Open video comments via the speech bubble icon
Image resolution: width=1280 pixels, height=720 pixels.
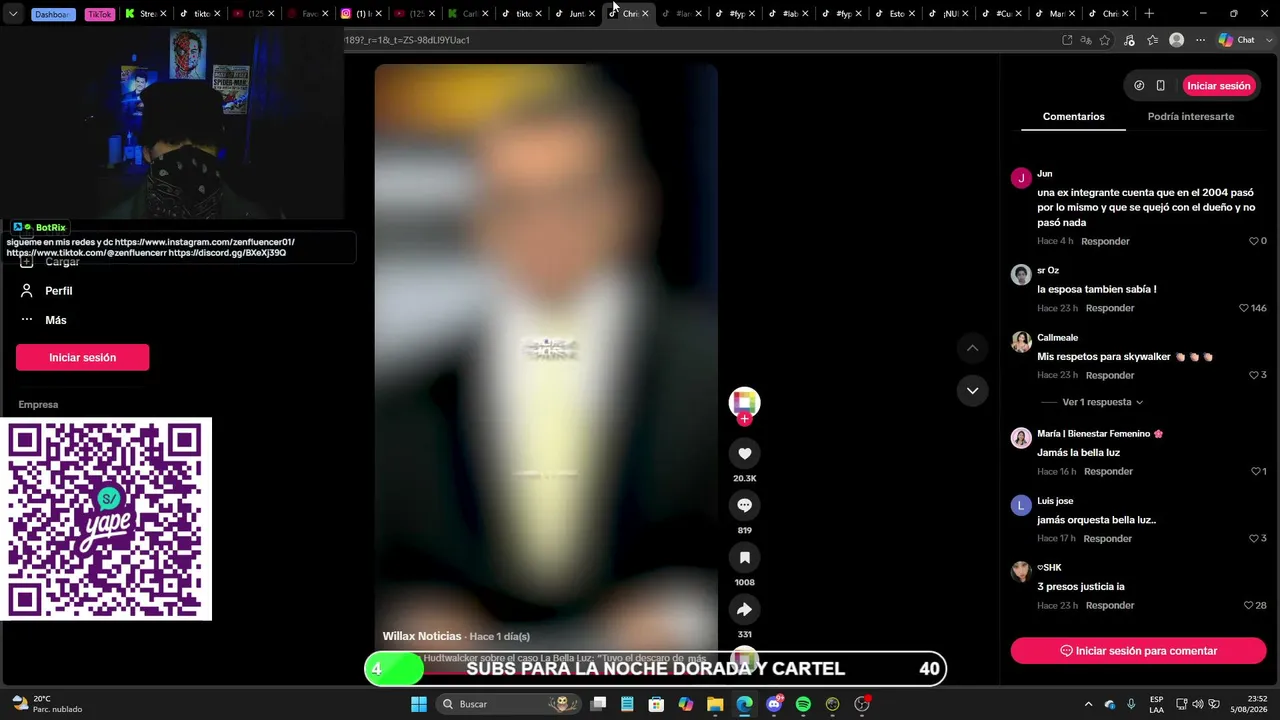click(744, 505)
